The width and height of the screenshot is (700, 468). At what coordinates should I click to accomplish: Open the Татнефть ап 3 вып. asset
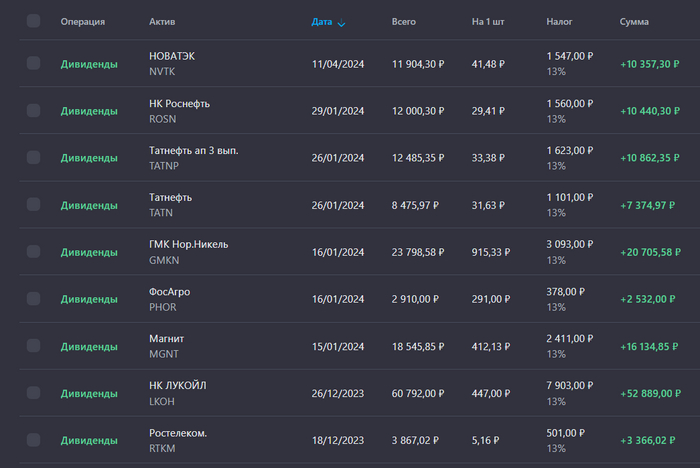[193, 150]
